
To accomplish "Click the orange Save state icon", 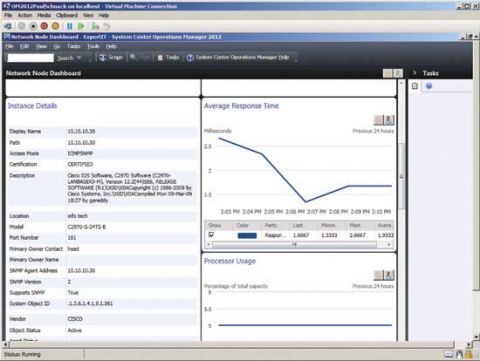I will point(55,26).
